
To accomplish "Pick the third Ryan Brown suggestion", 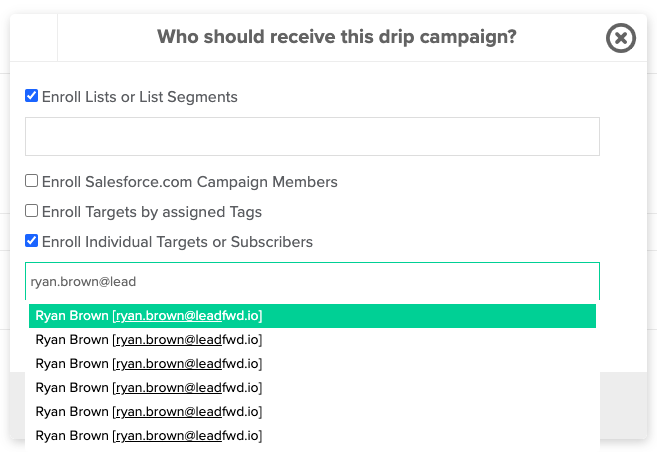I will (312, 364).
